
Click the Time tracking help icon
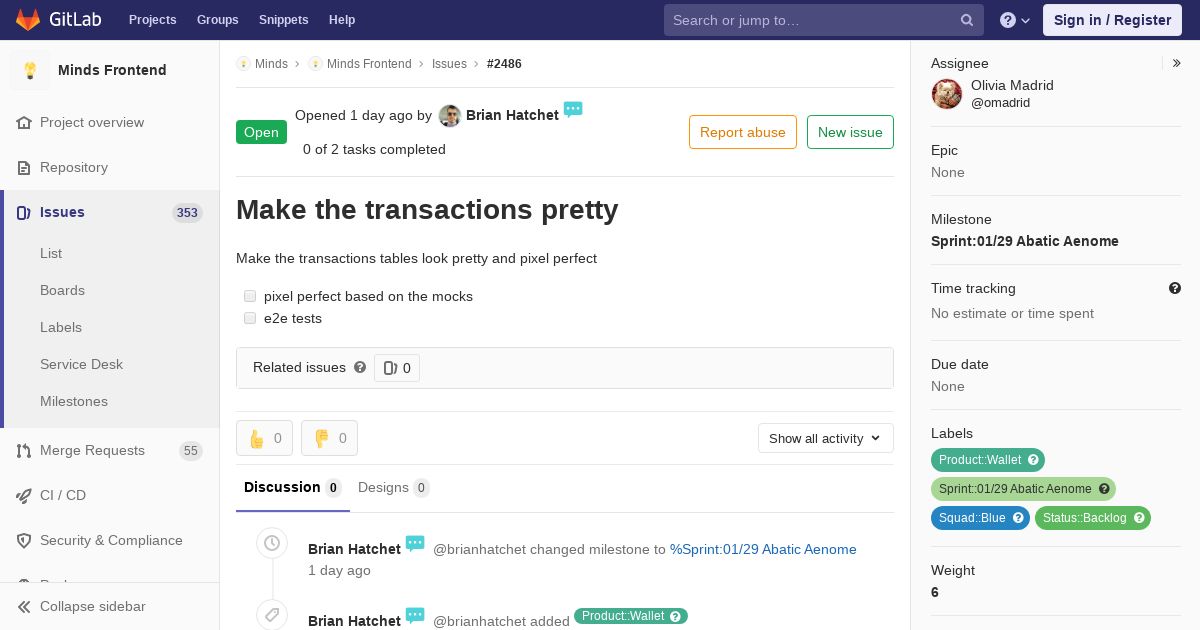point(1175,288)
